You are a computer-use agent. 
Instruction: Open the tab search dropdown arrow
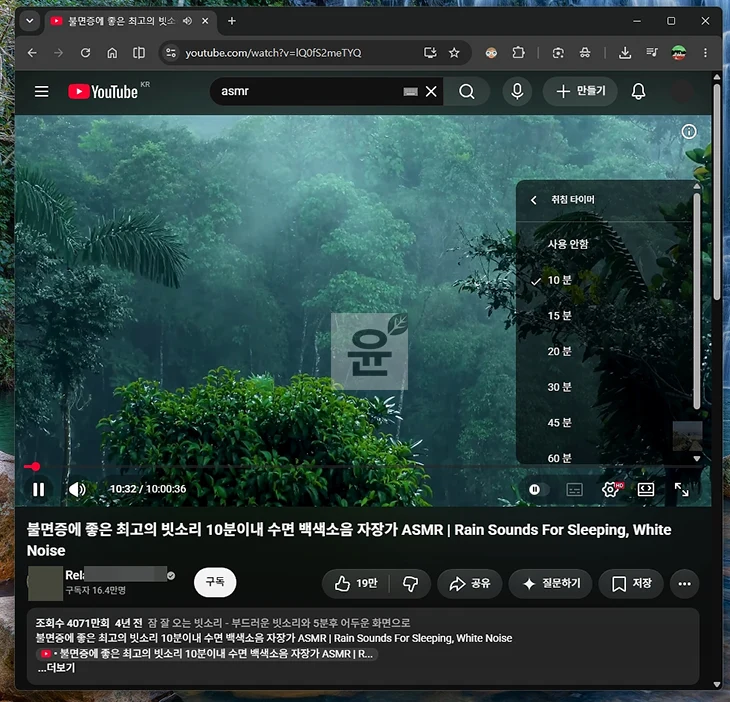click(30, 21)
